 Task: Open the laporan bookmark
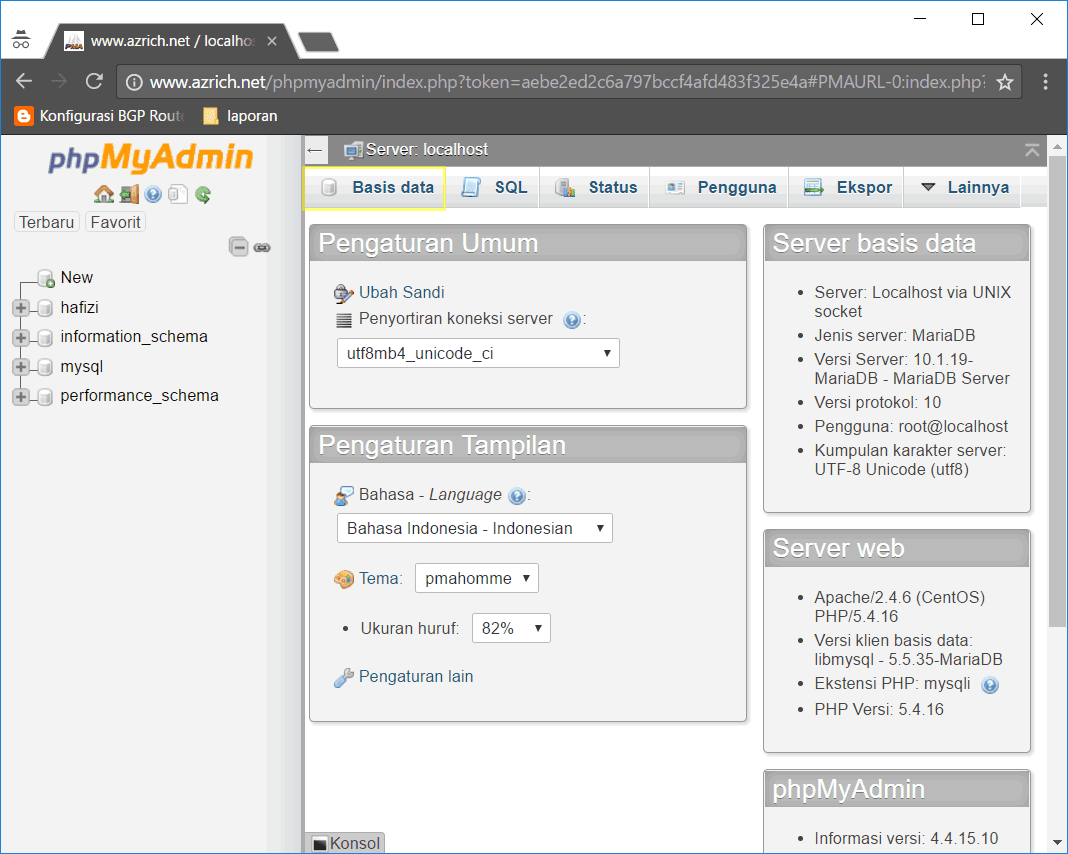(x=240, y=116)
